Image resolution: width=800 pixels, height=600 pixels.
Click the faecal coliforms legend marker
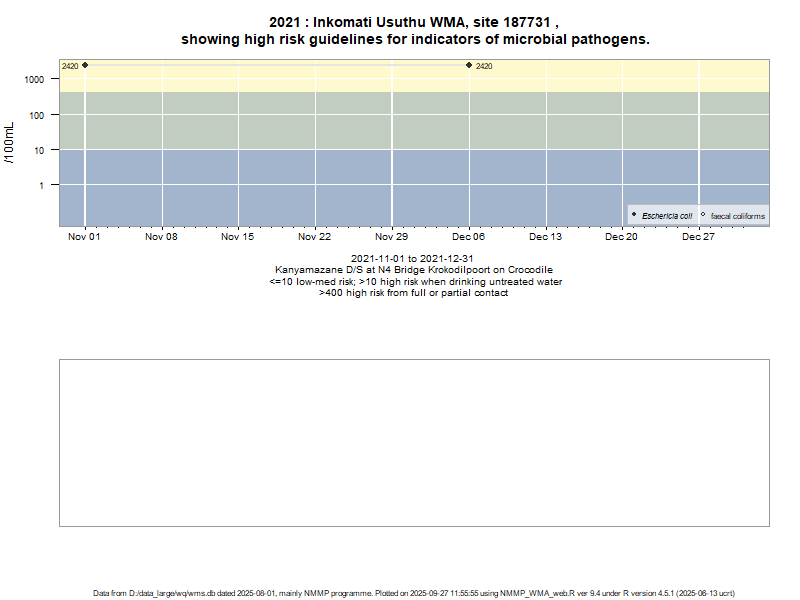pos(703,215)
